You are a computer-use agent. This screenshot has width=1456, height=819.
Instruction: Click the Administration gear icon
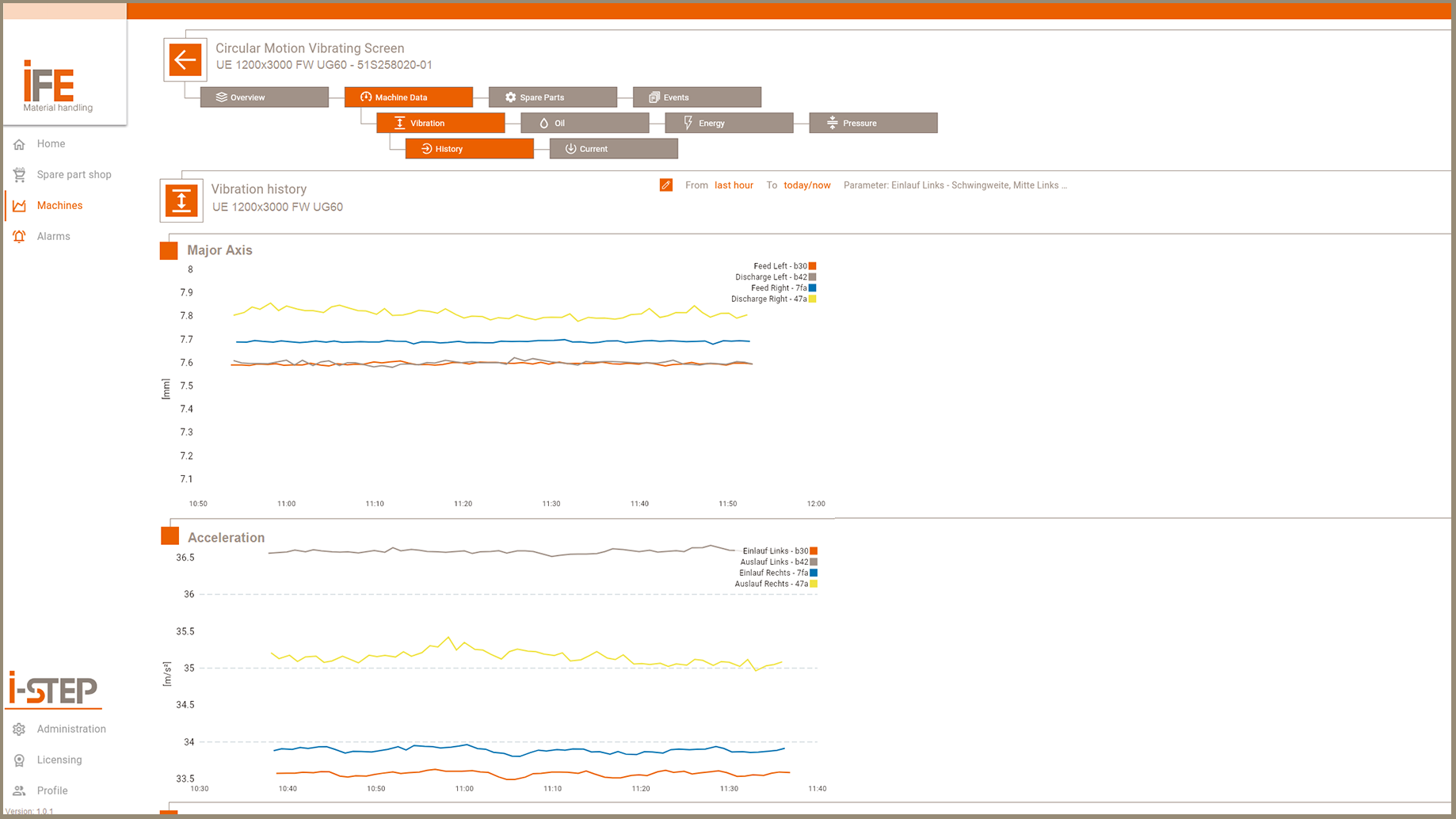tap(19, 729)
